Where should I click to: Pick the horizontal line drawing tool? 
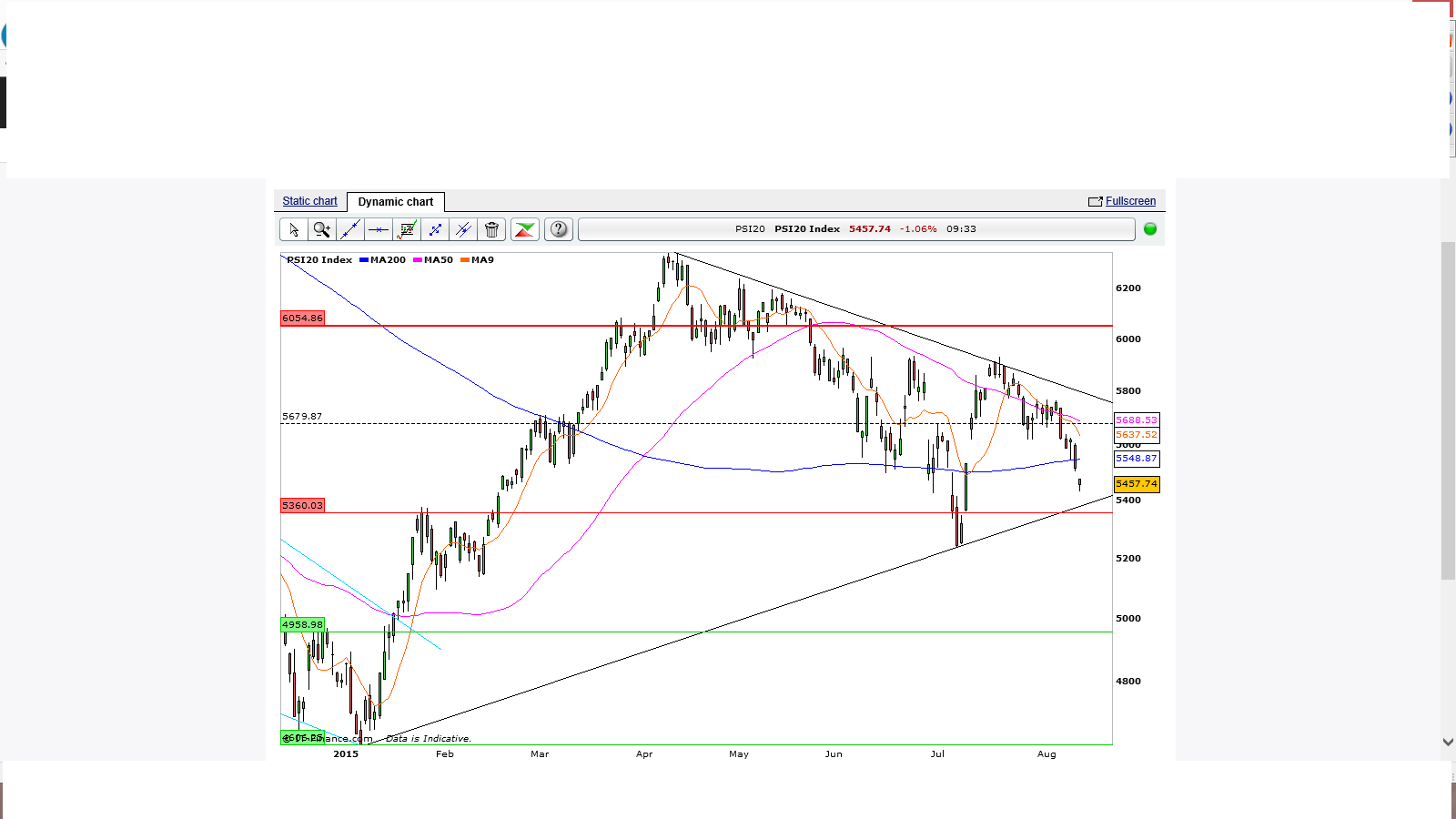point(379,229)
